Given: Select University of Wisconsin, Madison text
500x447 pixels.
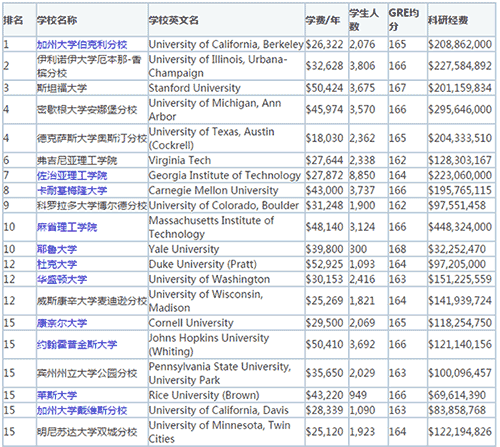Looking at the screenshot, I should tap(206, 301).
